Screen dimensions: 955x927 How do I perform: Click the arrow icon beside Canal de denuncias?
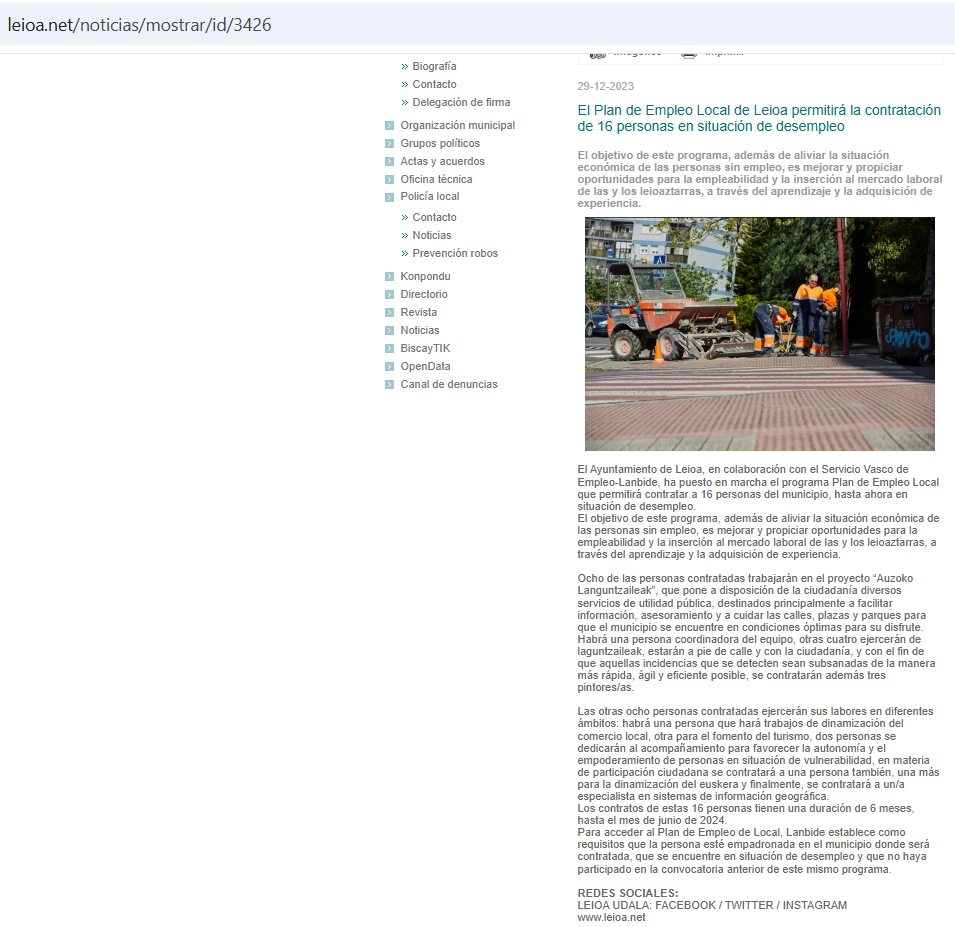[x=390, y=385]
